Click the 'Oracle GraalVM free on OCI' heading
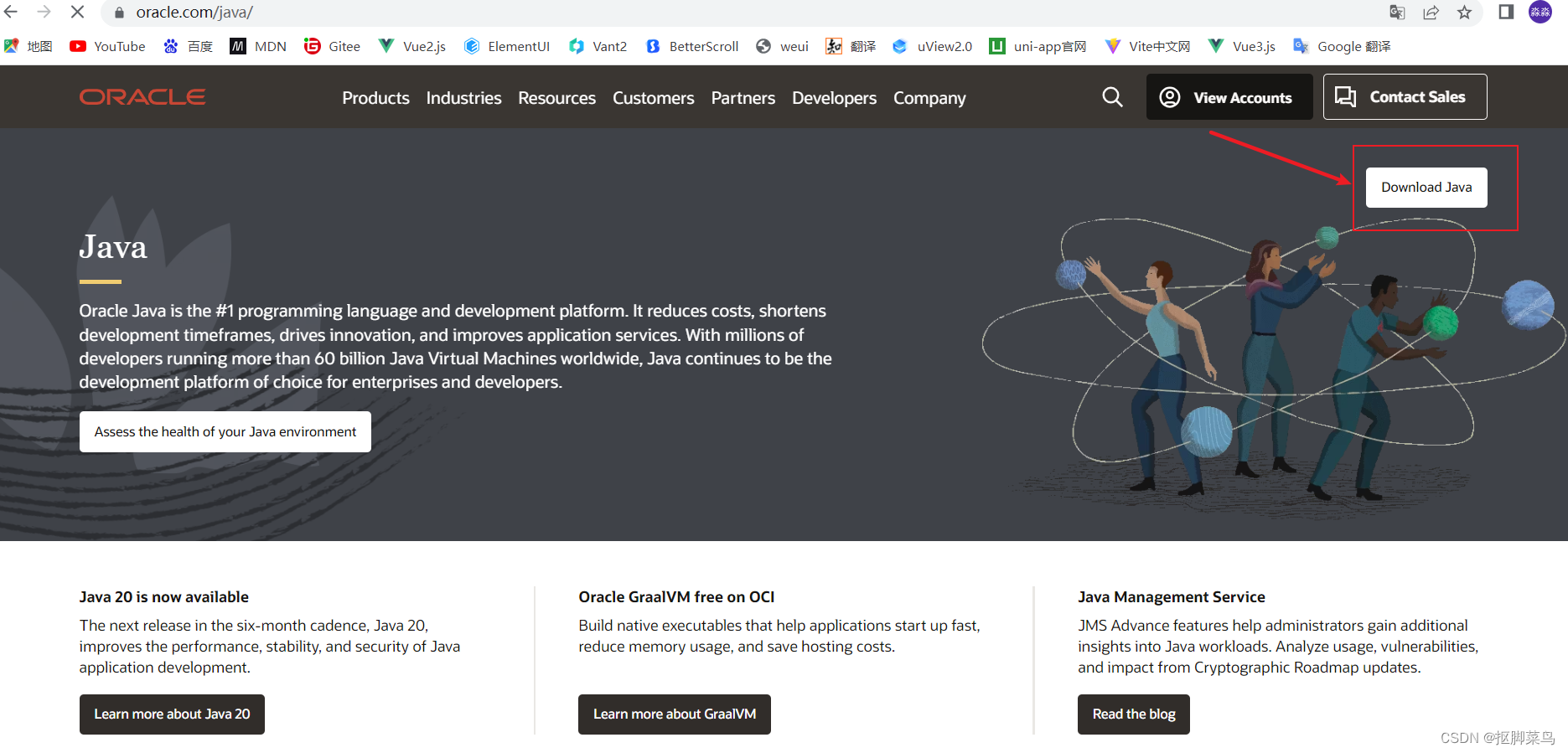 (676, 597)
